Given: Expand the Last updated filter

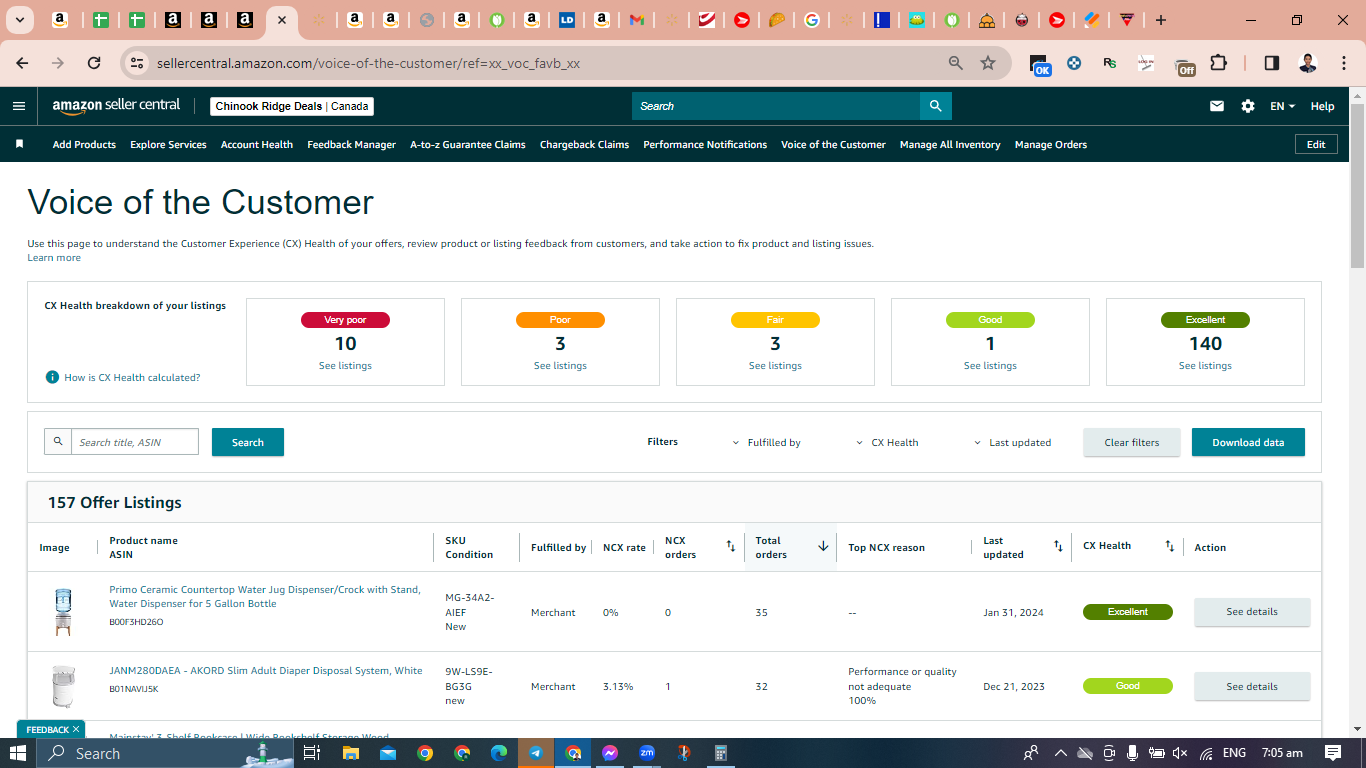Looking at the screenshot, I should coord(1013,442).
